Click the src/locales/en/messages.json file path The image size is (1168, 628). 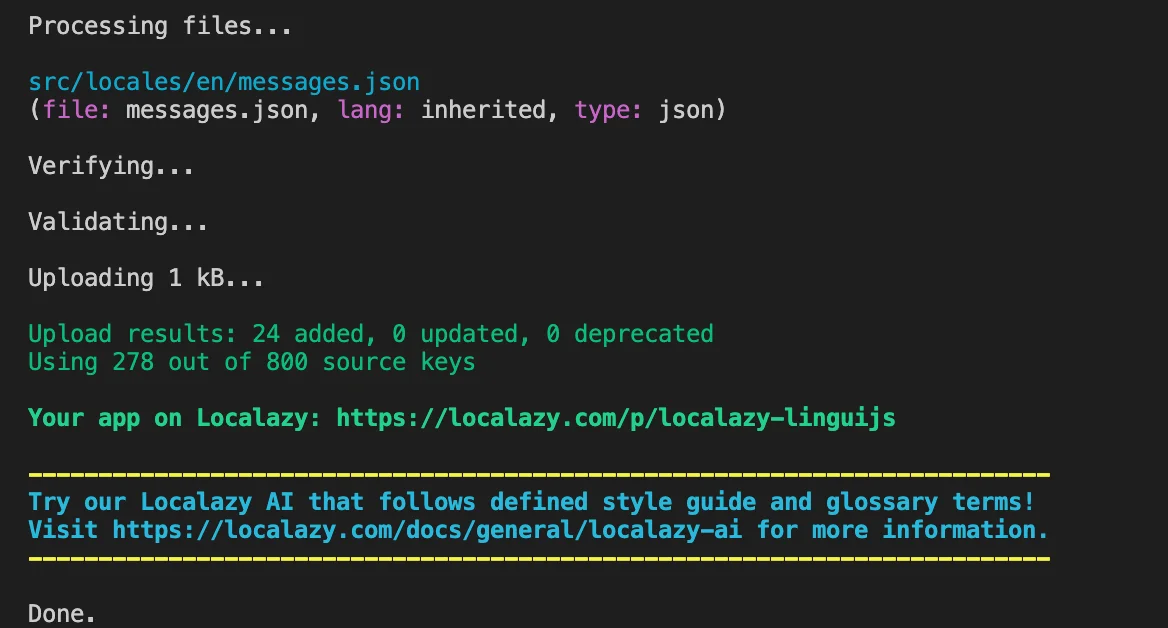(224, 82)
